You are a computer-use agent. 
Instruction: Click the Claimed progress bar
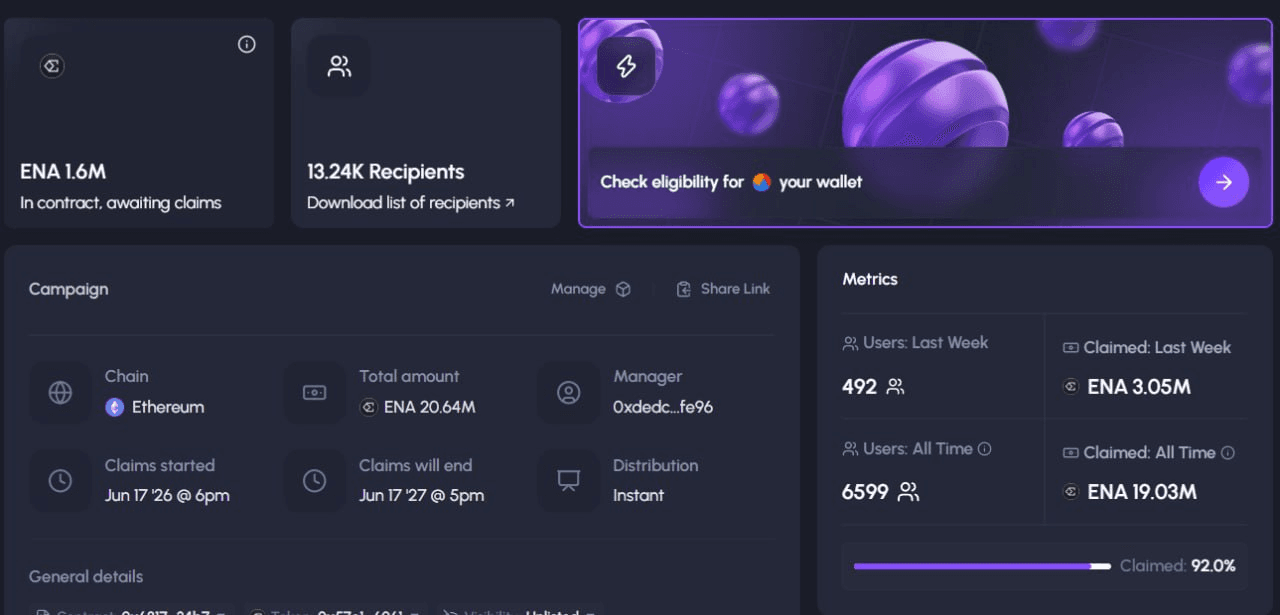coord(982,566)
